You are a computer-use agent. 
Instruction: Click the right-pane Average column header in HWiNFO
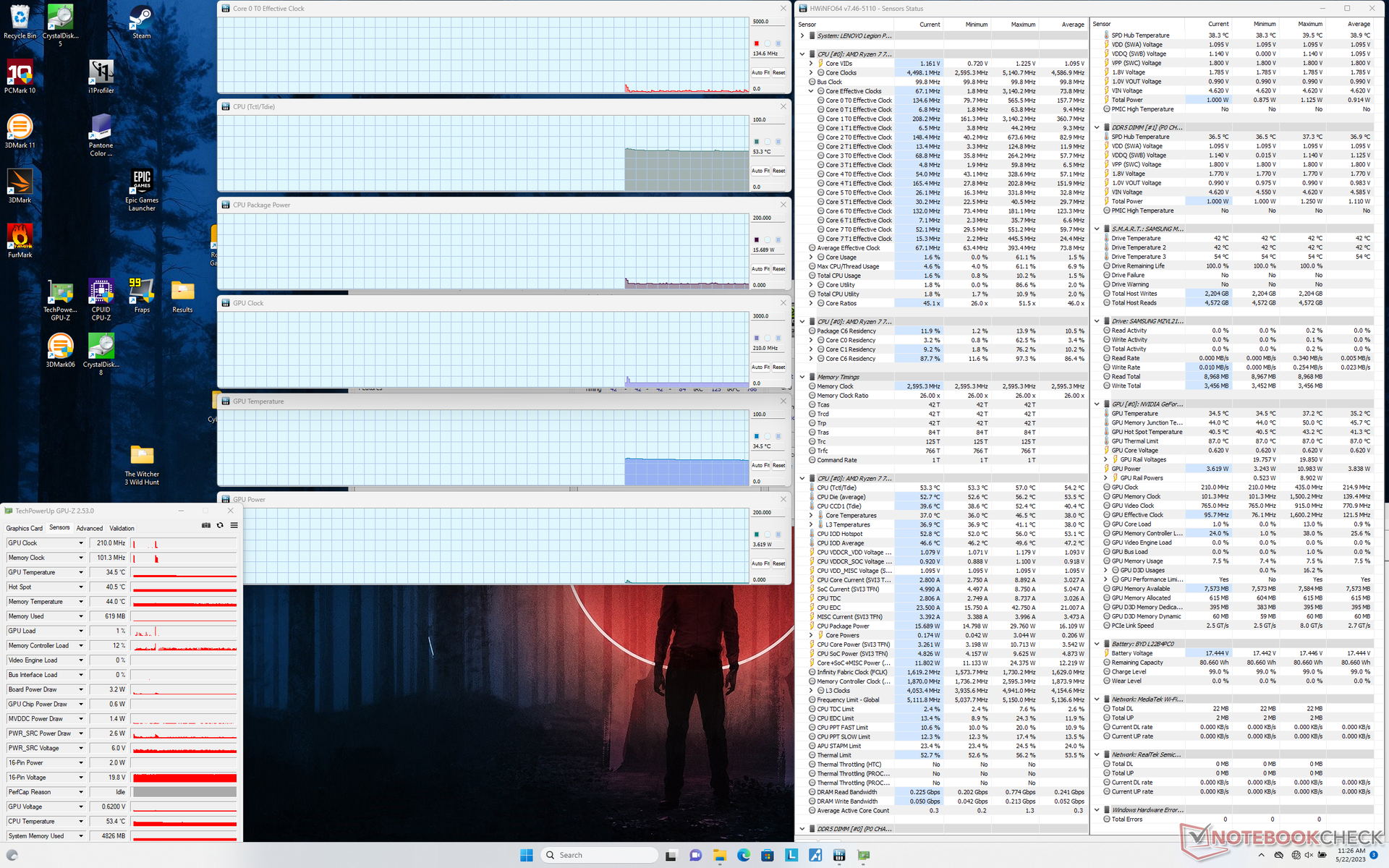(x=1358, y=24)
